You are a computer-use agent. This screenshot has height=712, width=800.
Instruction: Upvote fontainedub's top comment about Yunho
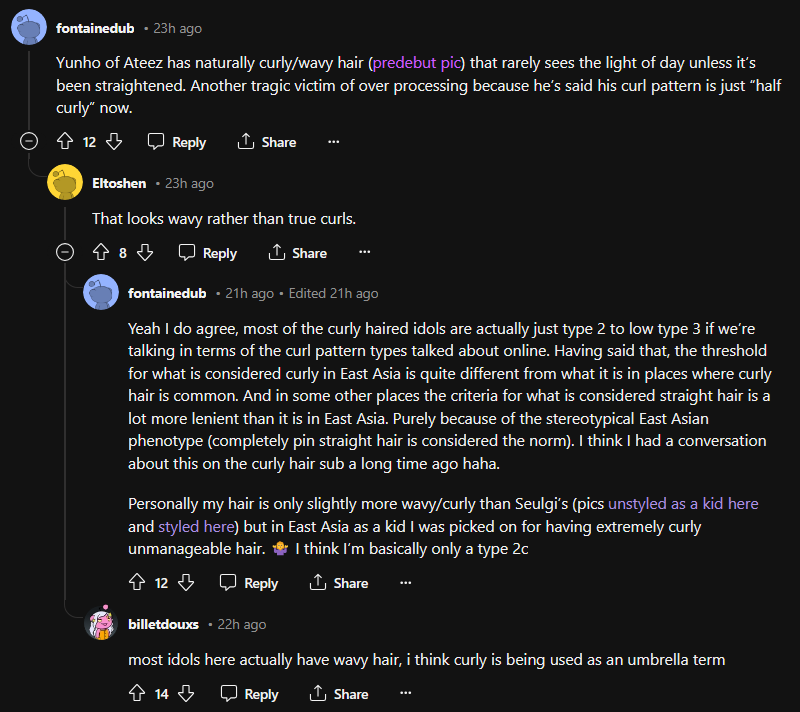pos(65,142)
